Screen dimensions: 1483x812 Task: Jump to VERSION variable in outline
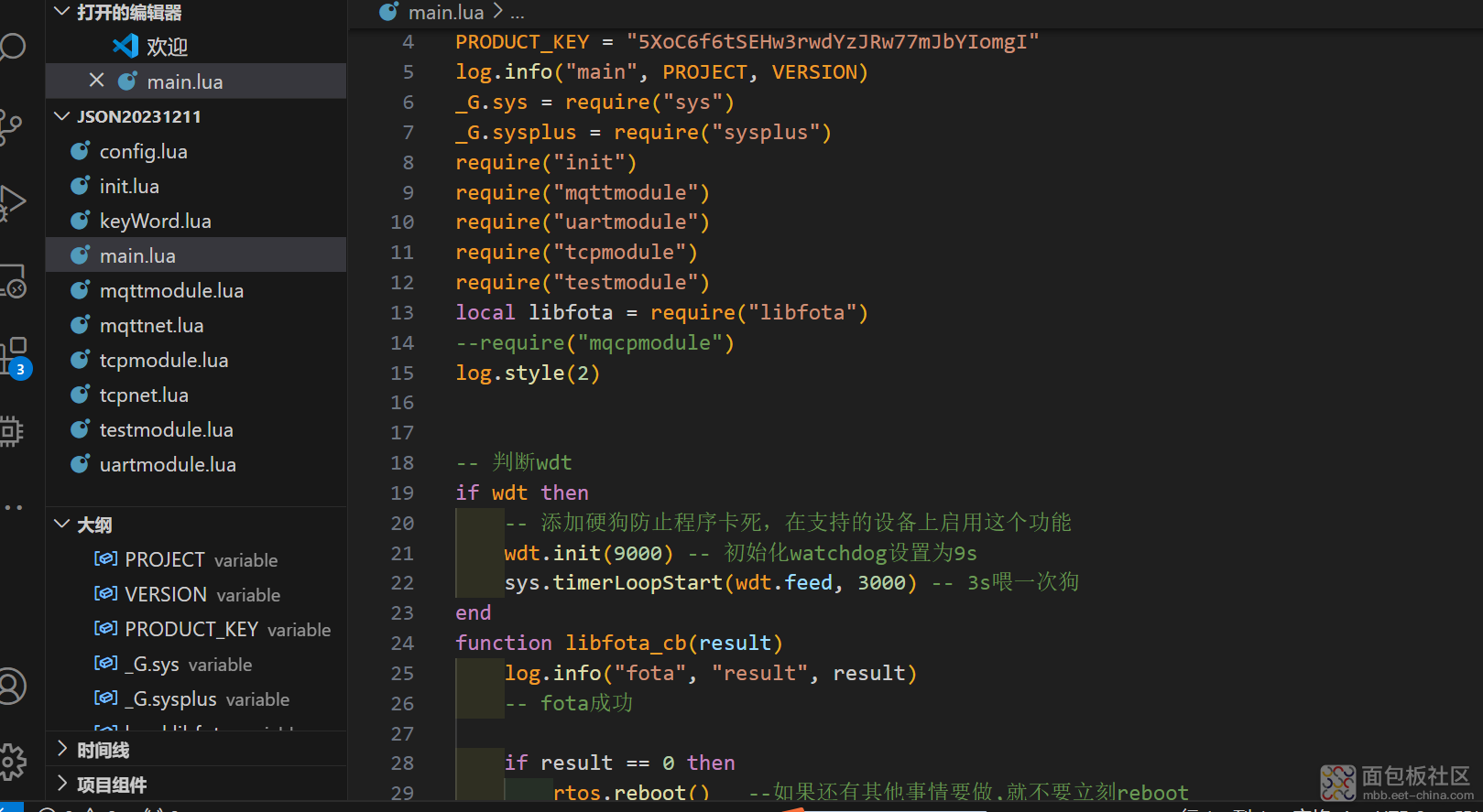(196, 594)
